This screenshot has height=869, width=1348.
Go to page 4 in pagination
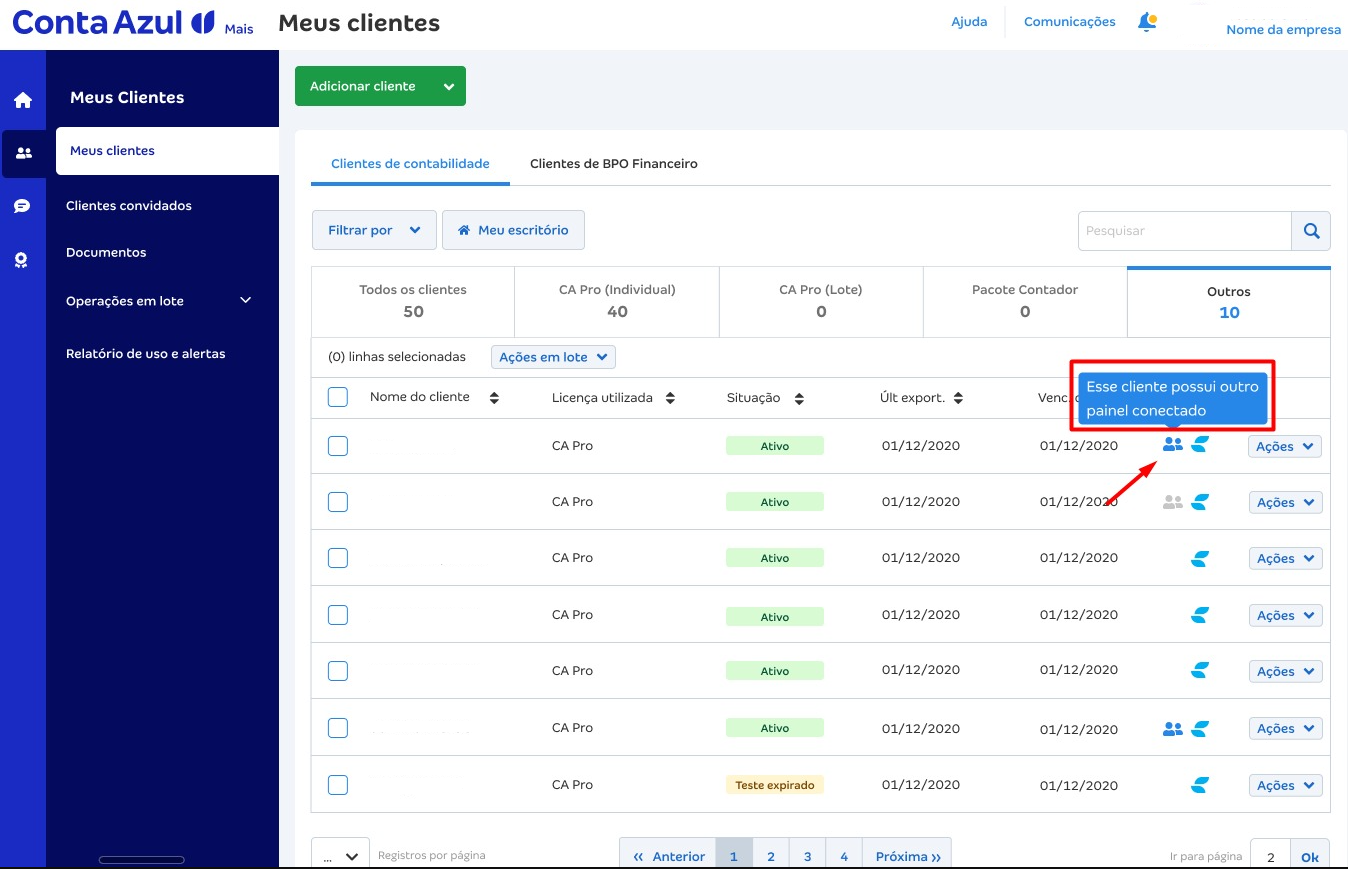tap(844, 856)
